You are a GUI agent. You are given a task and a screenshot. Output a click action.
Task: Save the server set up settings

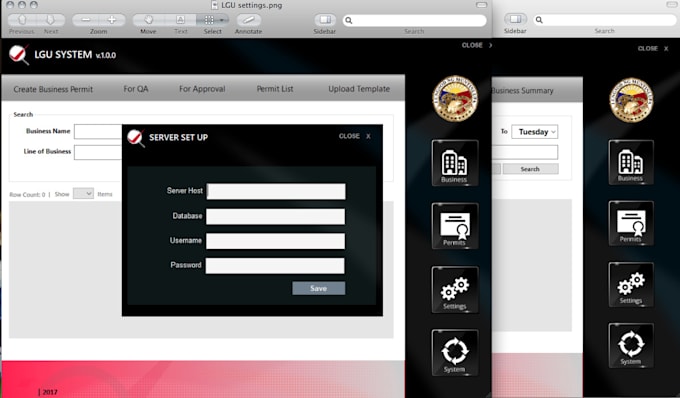point(319,288)
